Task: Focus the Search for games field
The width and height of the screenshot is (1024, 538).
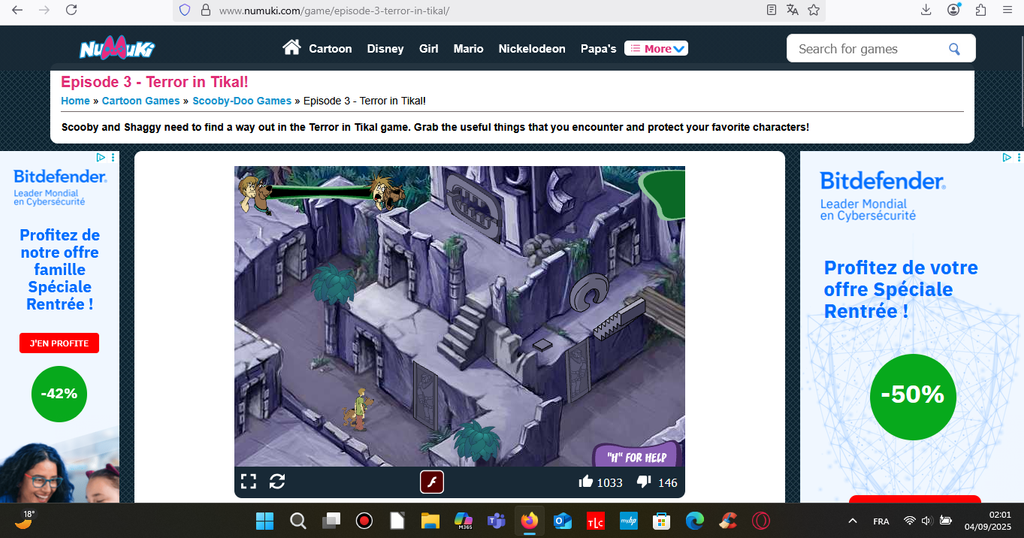Action: tap(868, 49)
